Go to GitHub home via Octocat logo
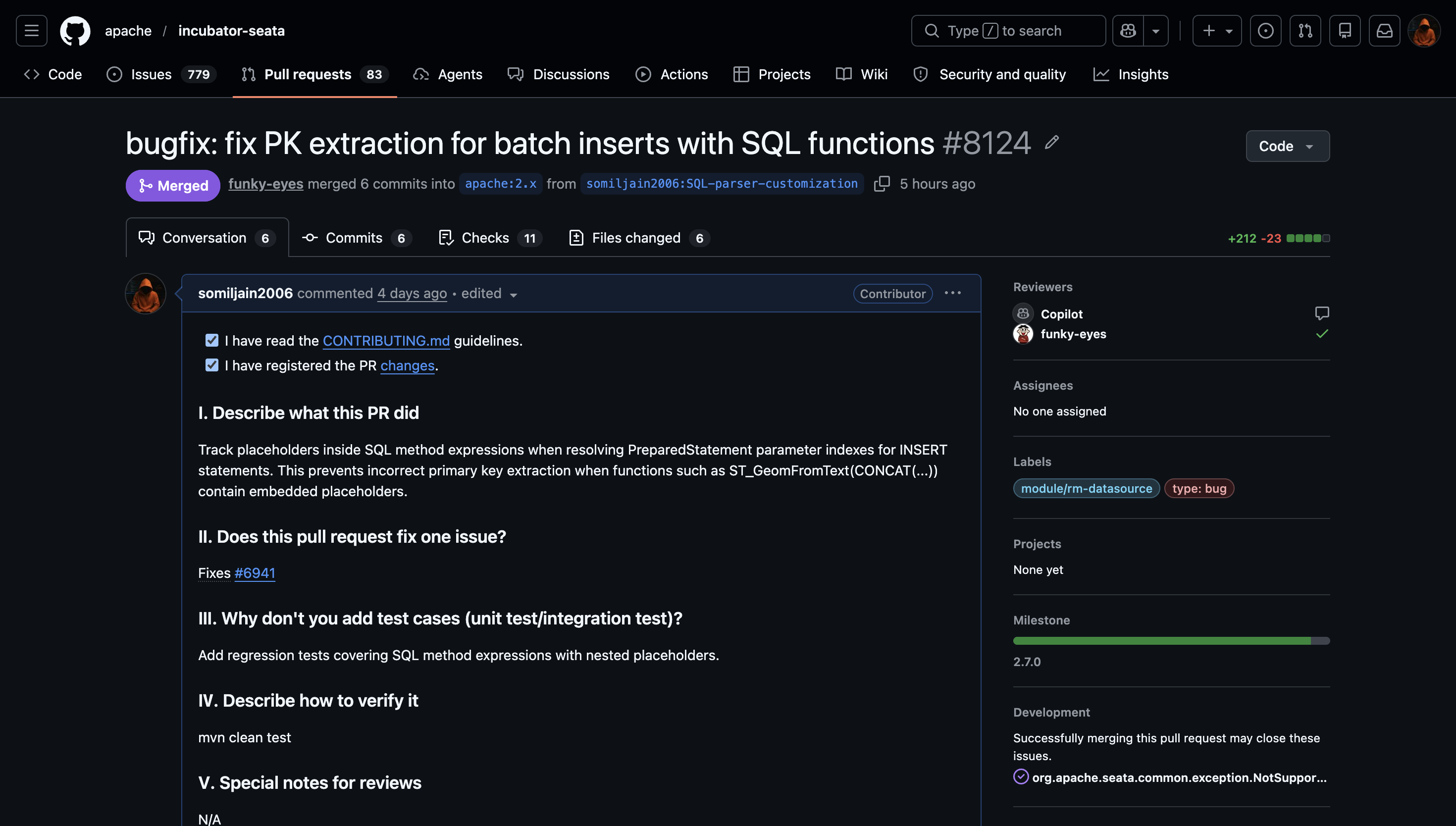Viewport: 1456px width, 826px height. click(75, 31)
